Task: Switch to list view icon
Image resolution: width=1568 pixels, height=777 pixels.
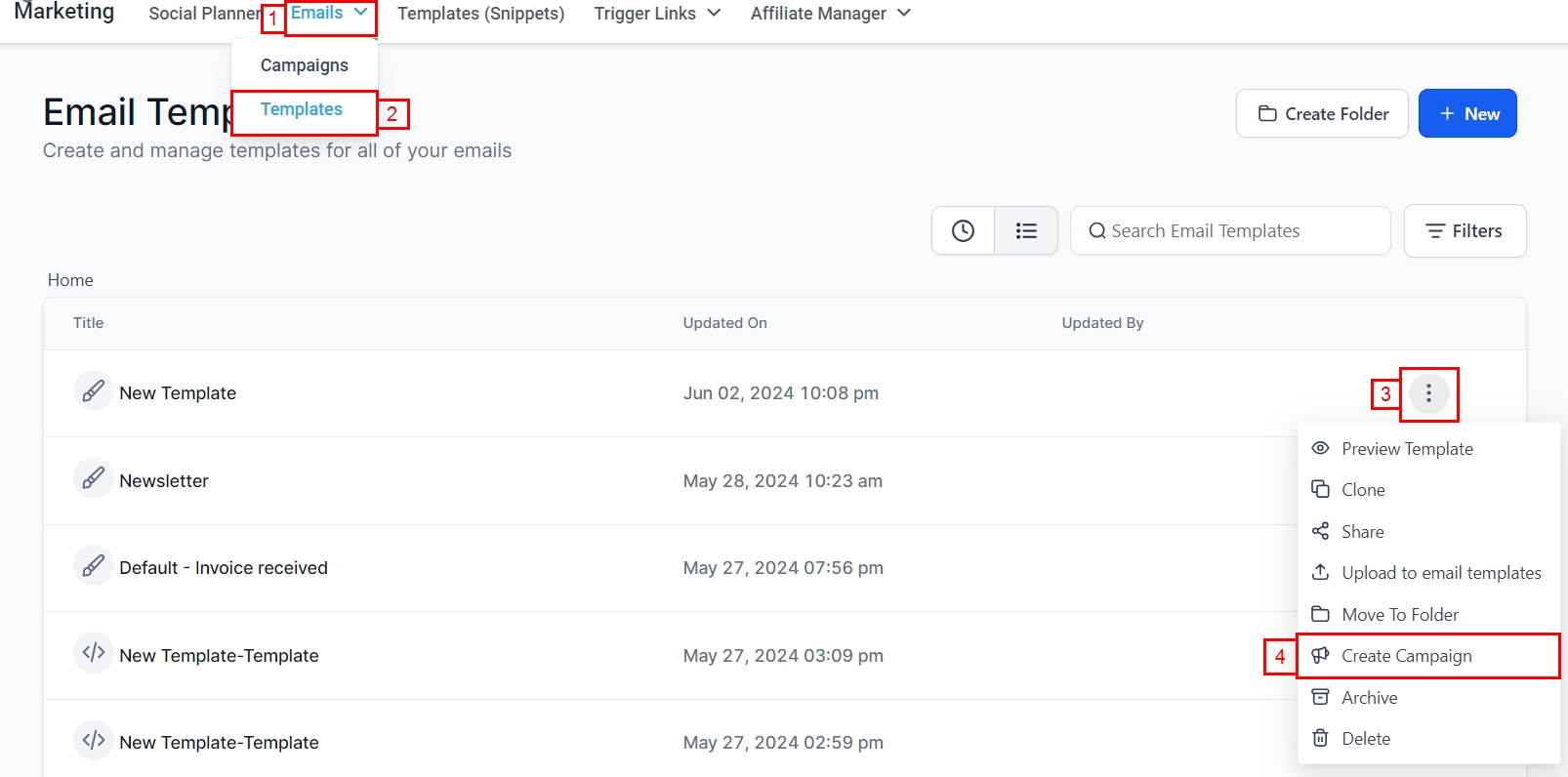Action: pos(1025,231)
